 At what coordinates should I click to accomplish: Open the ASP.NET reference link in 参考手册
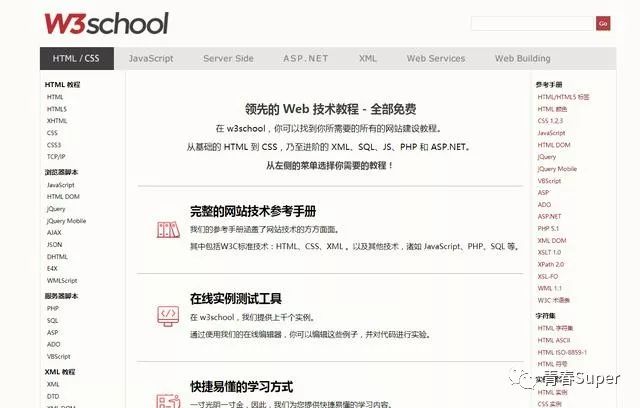[x=549, y=216]
